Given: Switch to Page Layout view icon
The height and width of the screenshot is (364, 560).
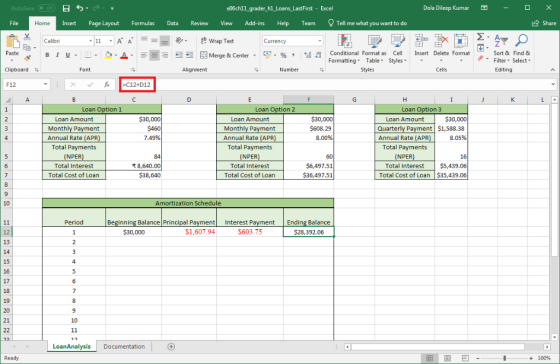Looking at the screenshot, I should tap(447, 358).
